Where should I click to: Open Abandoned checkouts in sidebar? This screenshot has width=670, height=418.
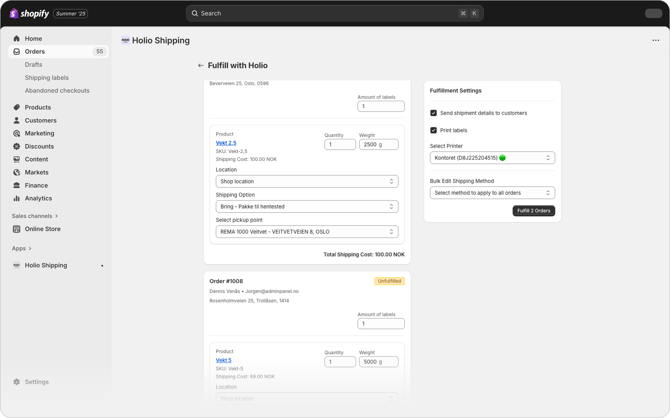[x=57, y=90]
